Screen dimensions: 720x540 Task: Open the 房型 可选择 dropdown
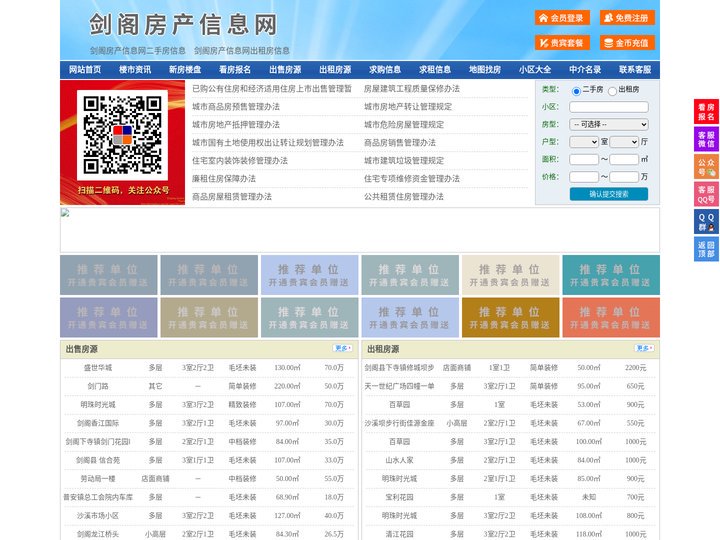[609, 124]
